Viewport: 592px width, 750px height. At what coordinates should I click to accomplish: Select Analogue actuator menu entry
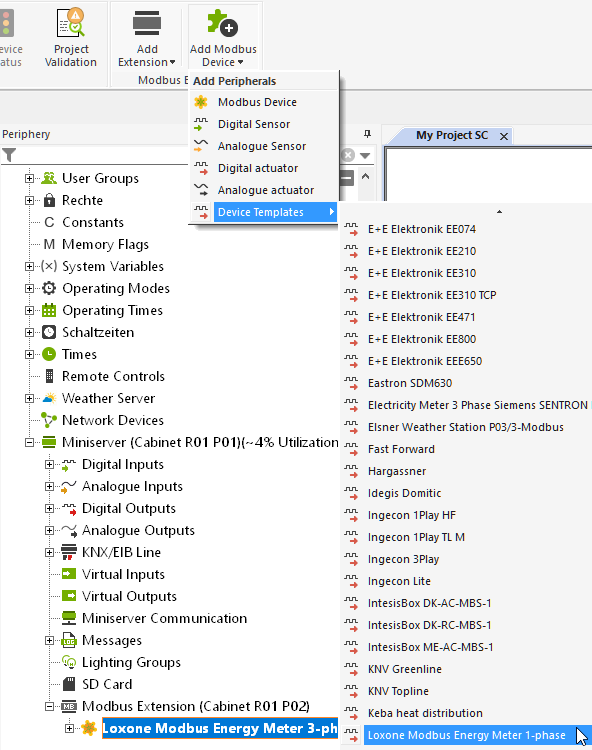click(263, 190)
